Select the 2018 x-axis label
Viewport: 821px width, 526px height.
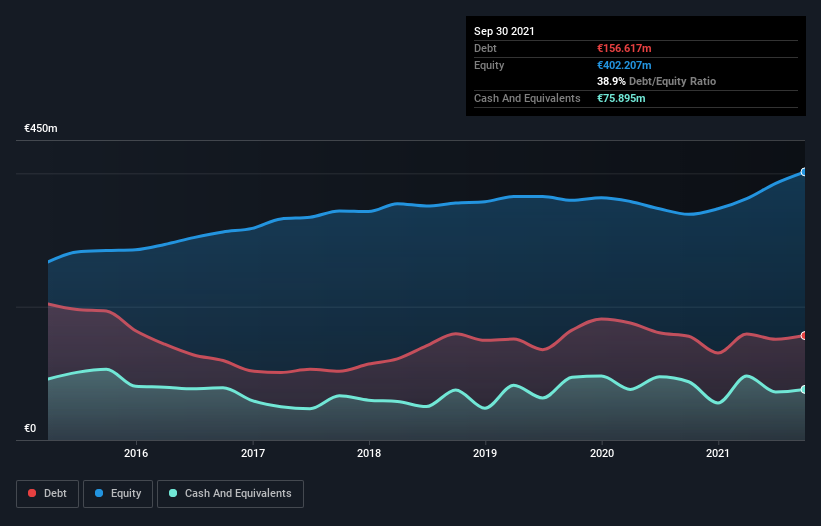coord(369,453)
